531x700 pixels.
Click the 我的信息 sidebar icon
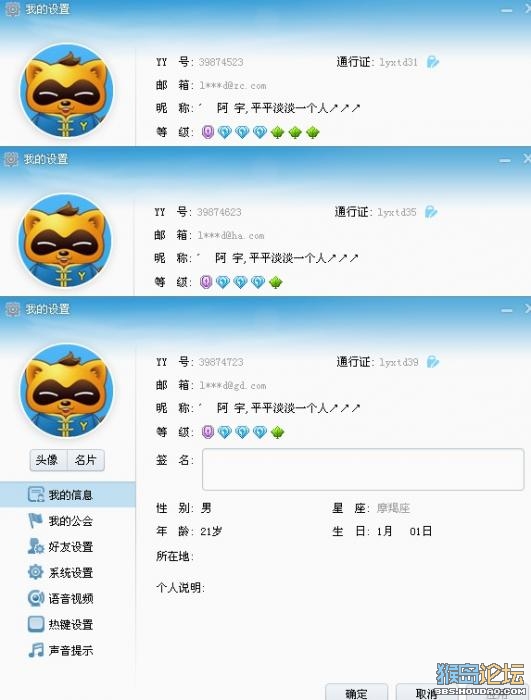[36, 494]
